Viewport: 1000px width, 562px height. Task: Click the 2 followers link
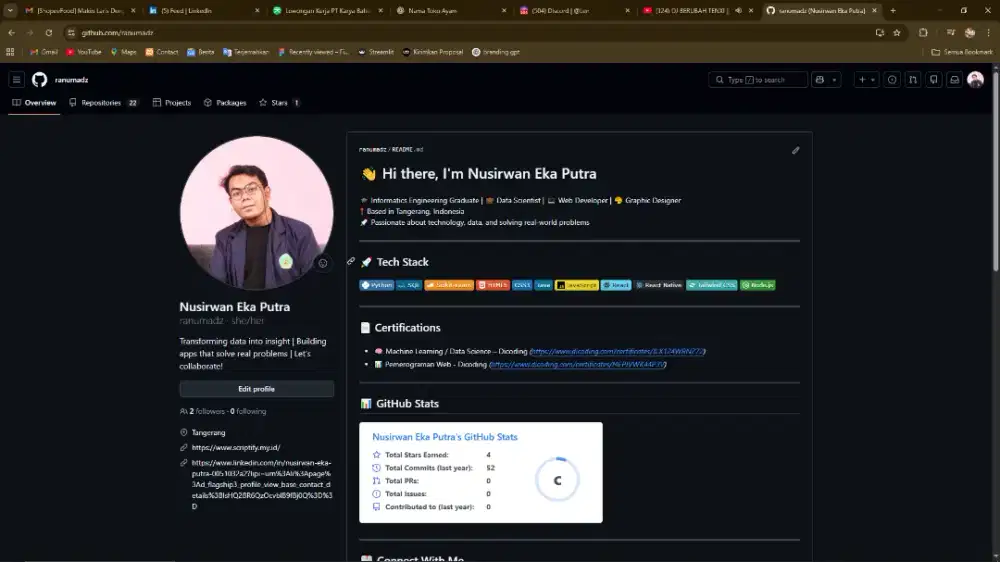tap(203, 411)
